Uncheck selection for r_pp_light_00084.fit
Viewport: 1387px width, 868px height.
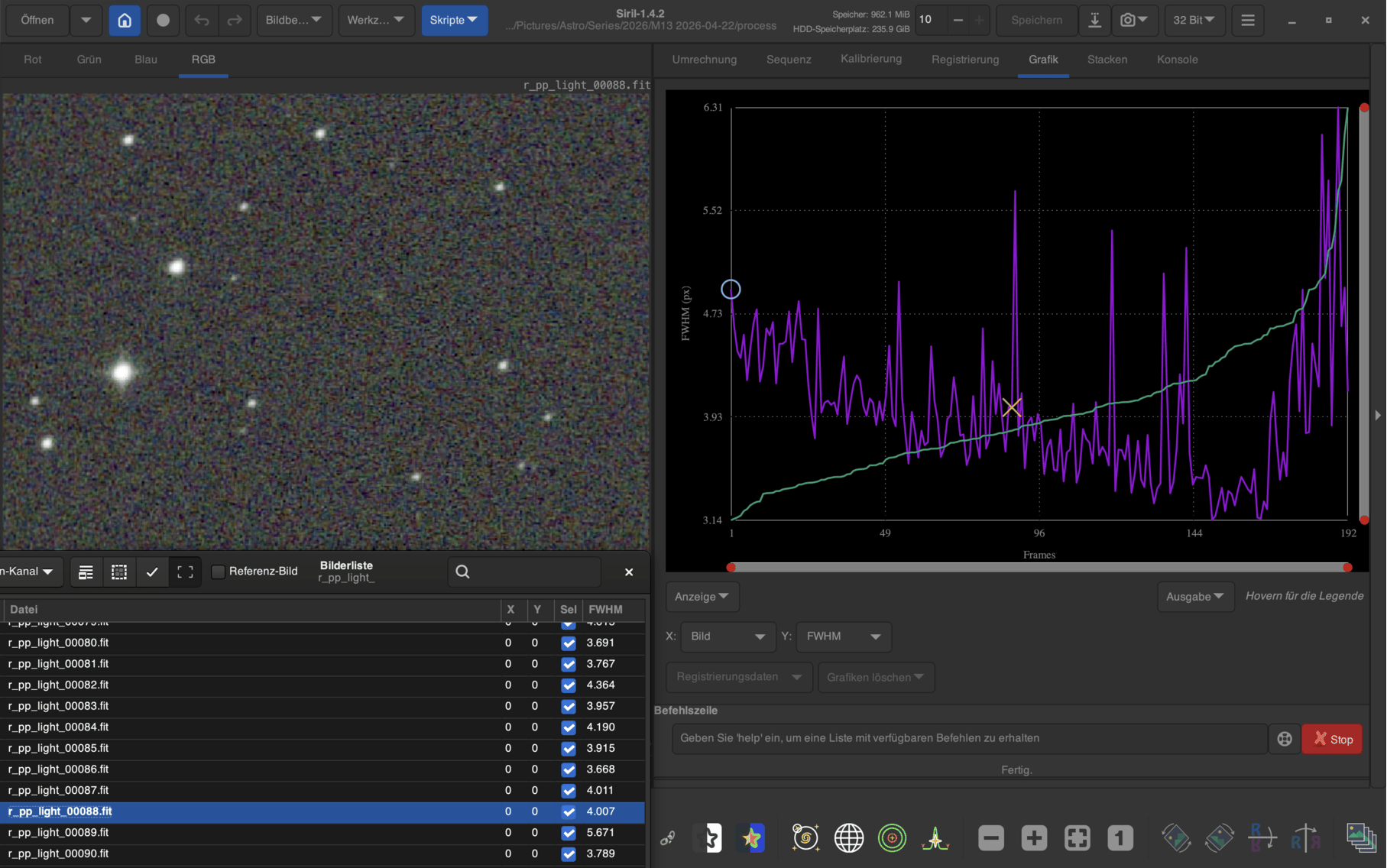(x=568, y=727)
